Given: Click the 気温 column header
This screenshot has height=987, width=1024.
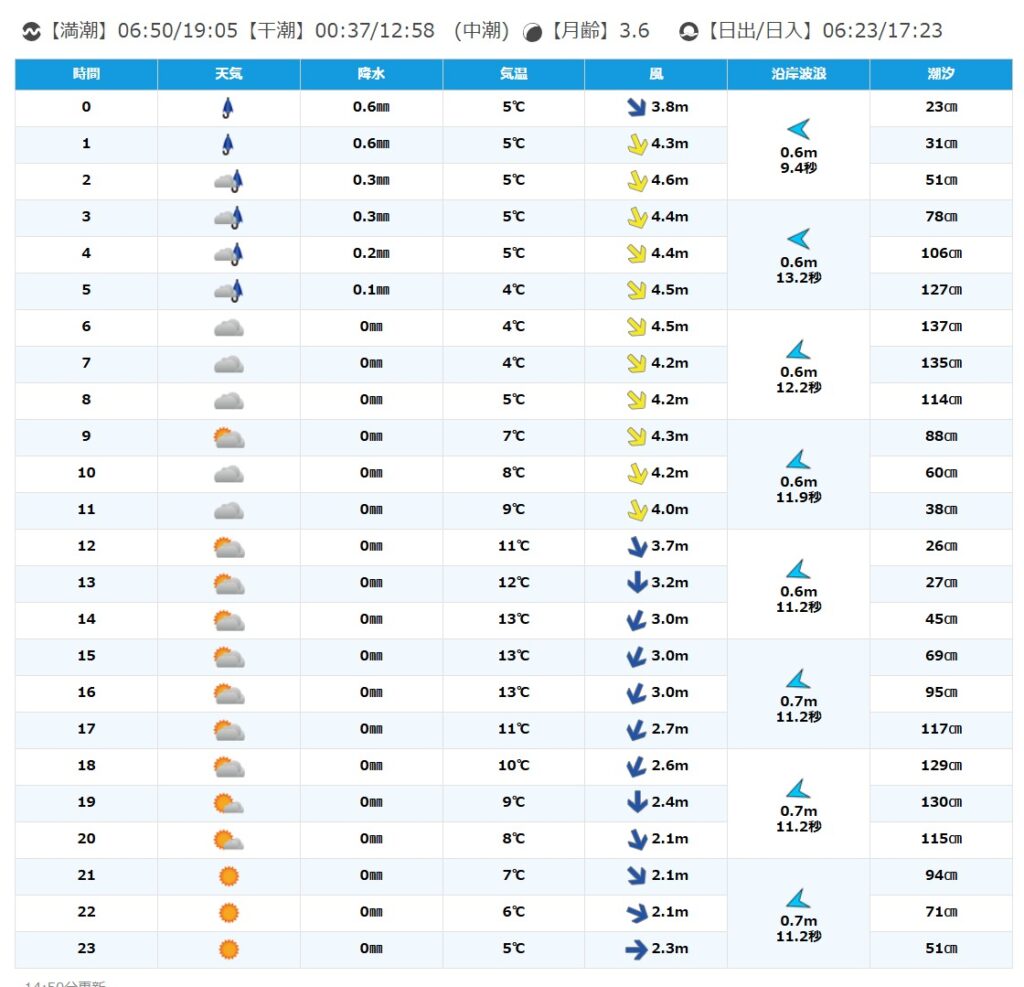Looking at the screenshot, I should 513,75.
